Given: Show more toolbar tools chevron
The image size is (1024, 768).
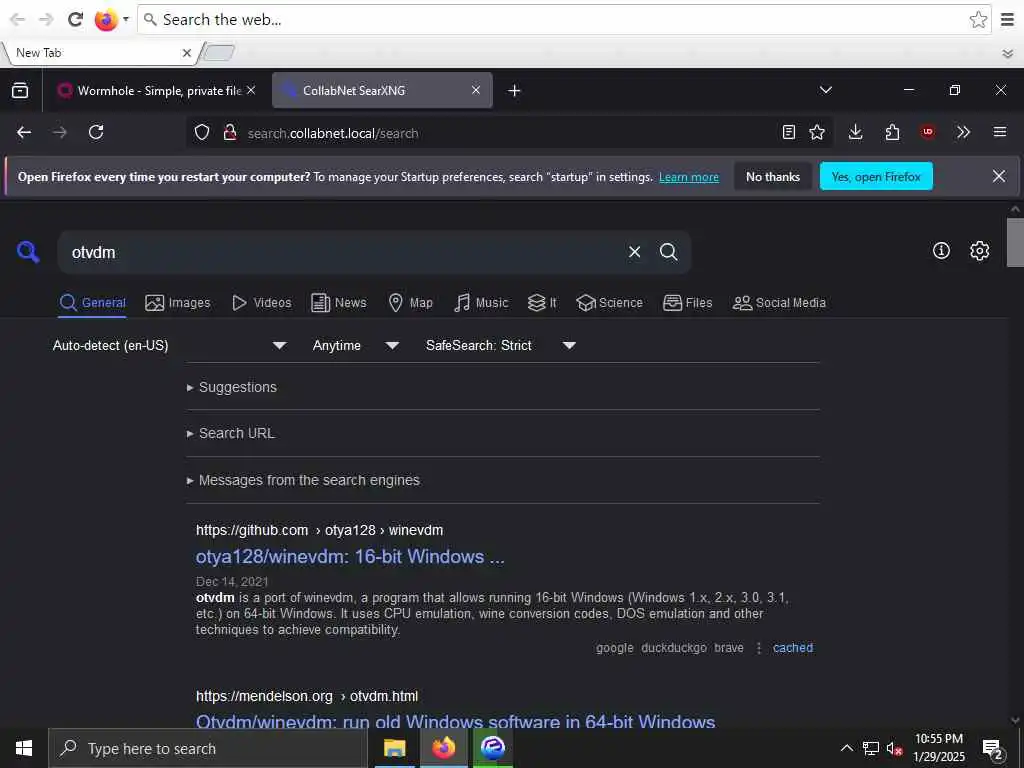Looking at the screenshot, I should coord(963,133).
